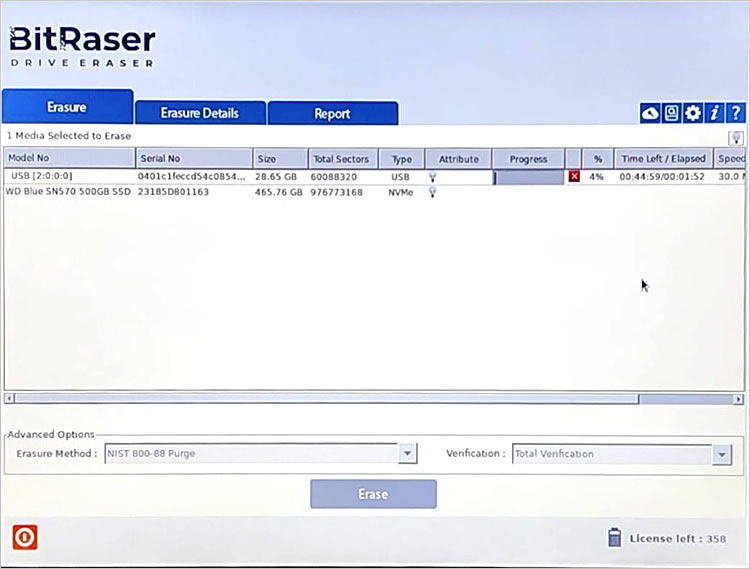The height and width of the screenshot is (569, 750).
Task: Click the scrollbar left arrow
Action: point(10,398)
